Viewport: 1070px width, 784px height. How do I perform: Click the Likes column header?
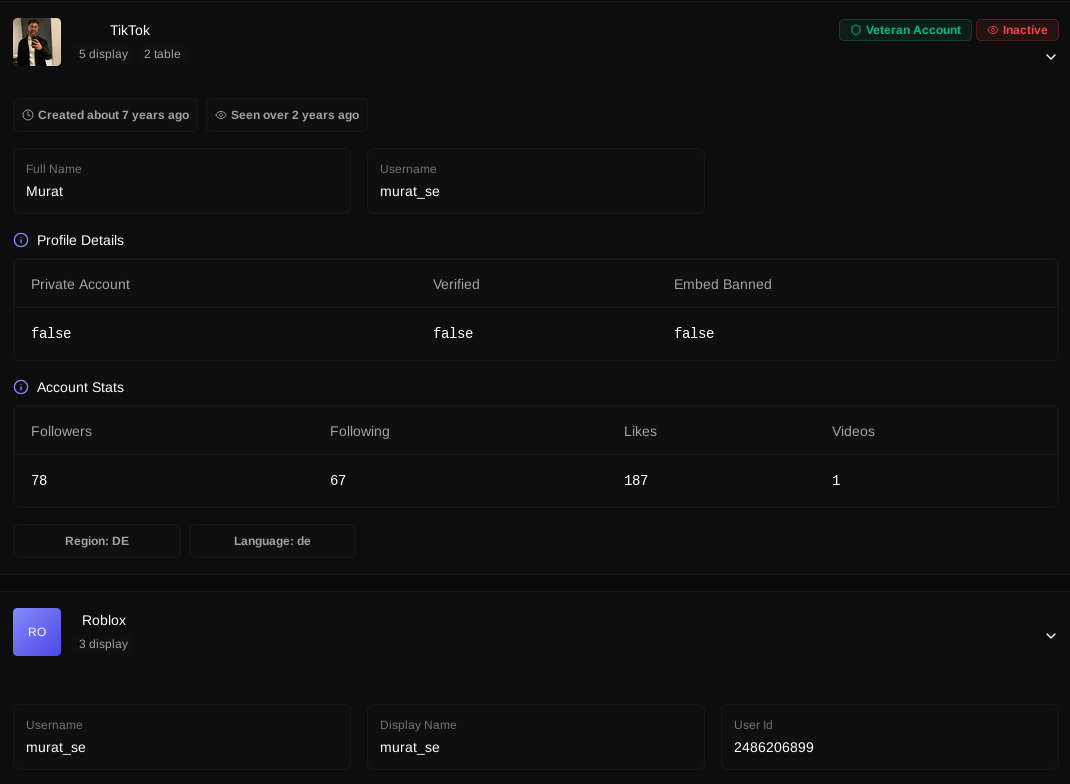(640, 431)
